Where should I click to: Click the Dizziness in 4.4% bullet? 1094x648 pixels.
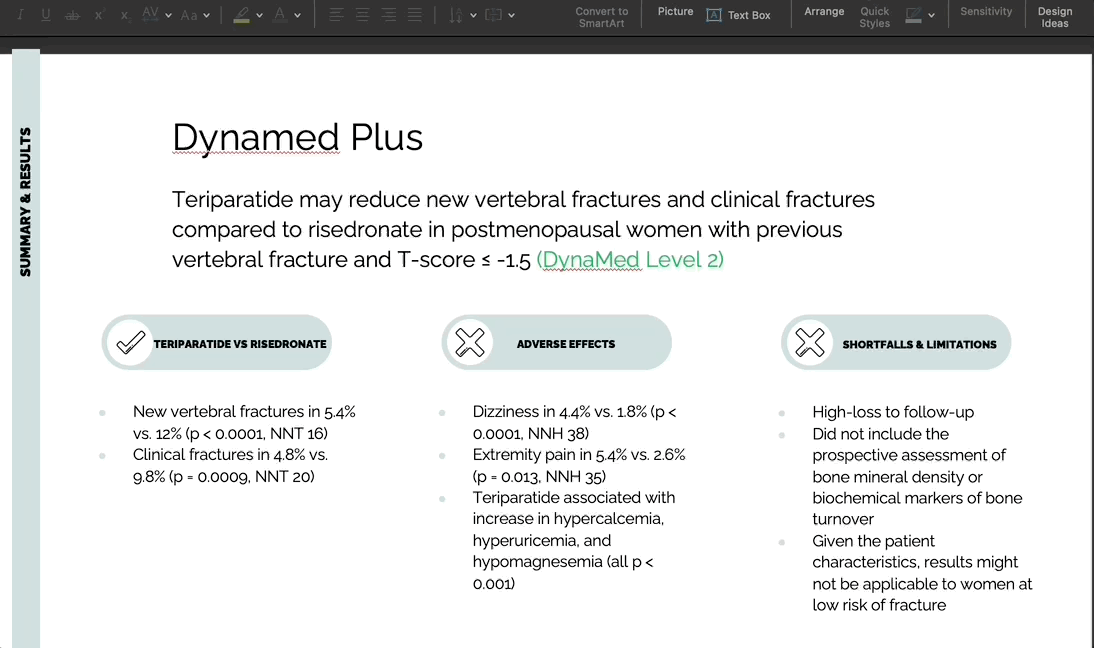tap(574, 423)
